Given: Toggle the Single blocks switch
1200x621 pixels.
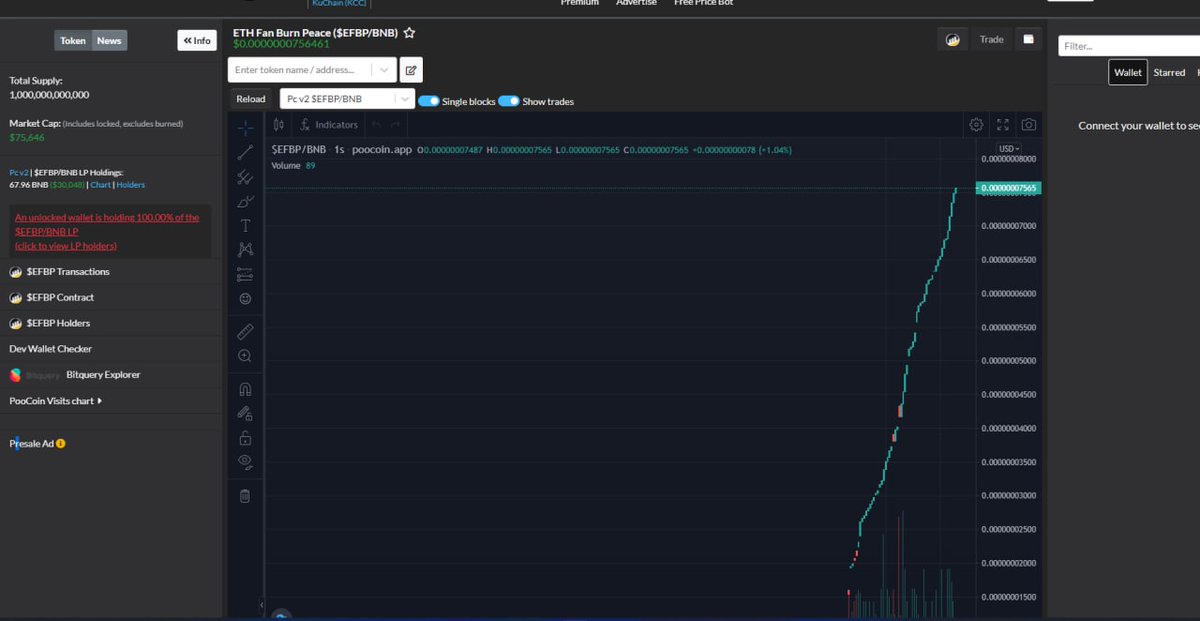Looking at the screenshot, I should pyautogui.click(x=429, y=101).
